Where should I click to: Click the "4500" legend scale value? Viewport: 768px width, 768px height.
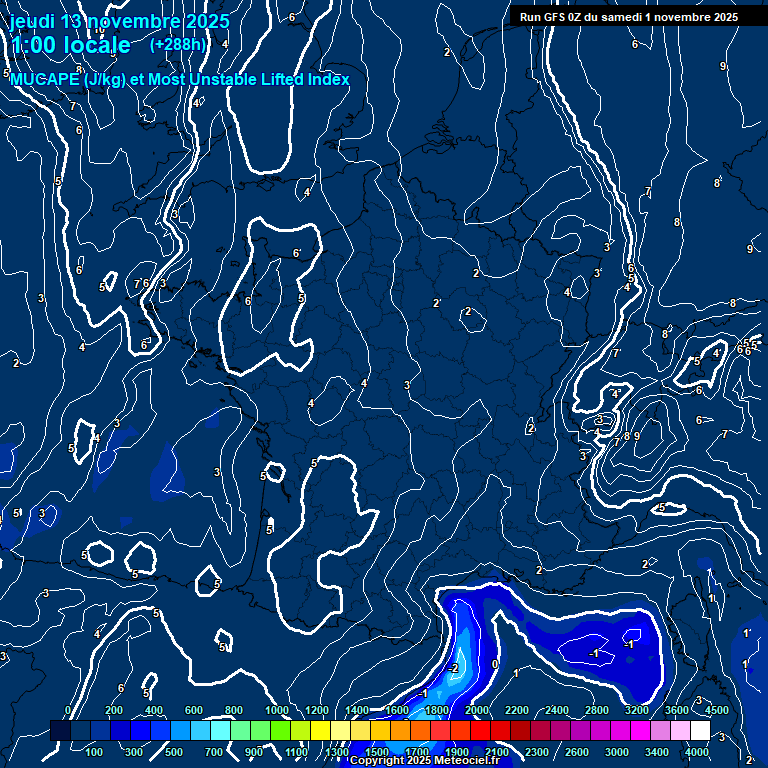[x=716, y=710]
